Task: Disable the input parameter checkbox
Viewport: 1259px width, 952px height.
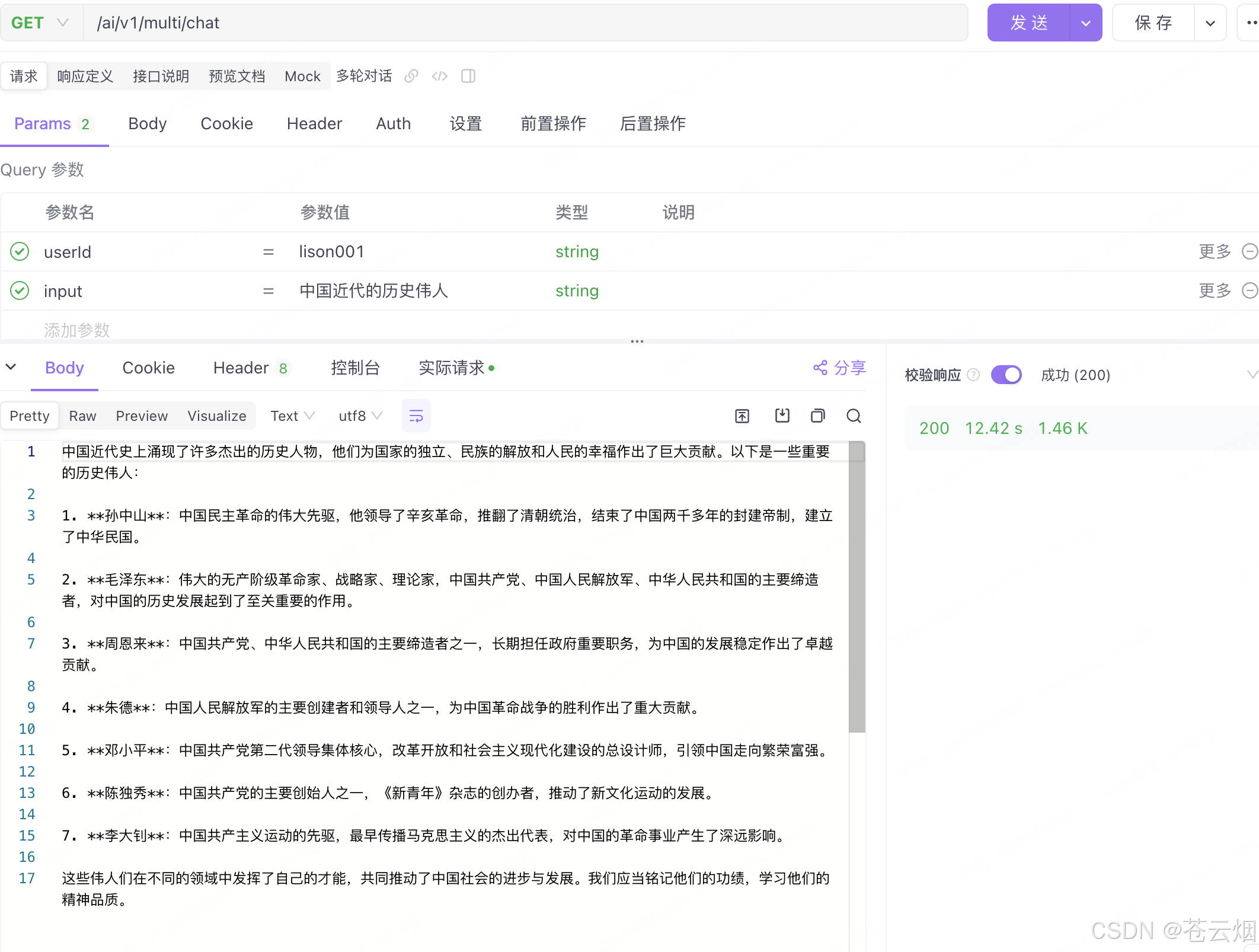Action: coord(20,290)
